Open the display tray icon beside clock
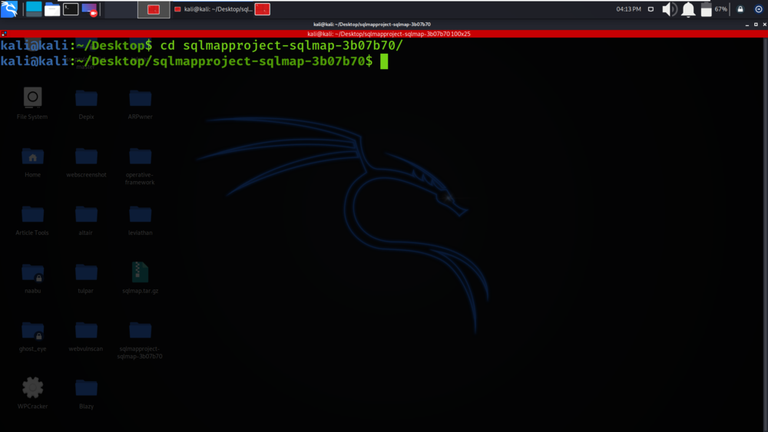Image resolution: width=768 pixels, height=432 pixels. (x=650, y=9)
